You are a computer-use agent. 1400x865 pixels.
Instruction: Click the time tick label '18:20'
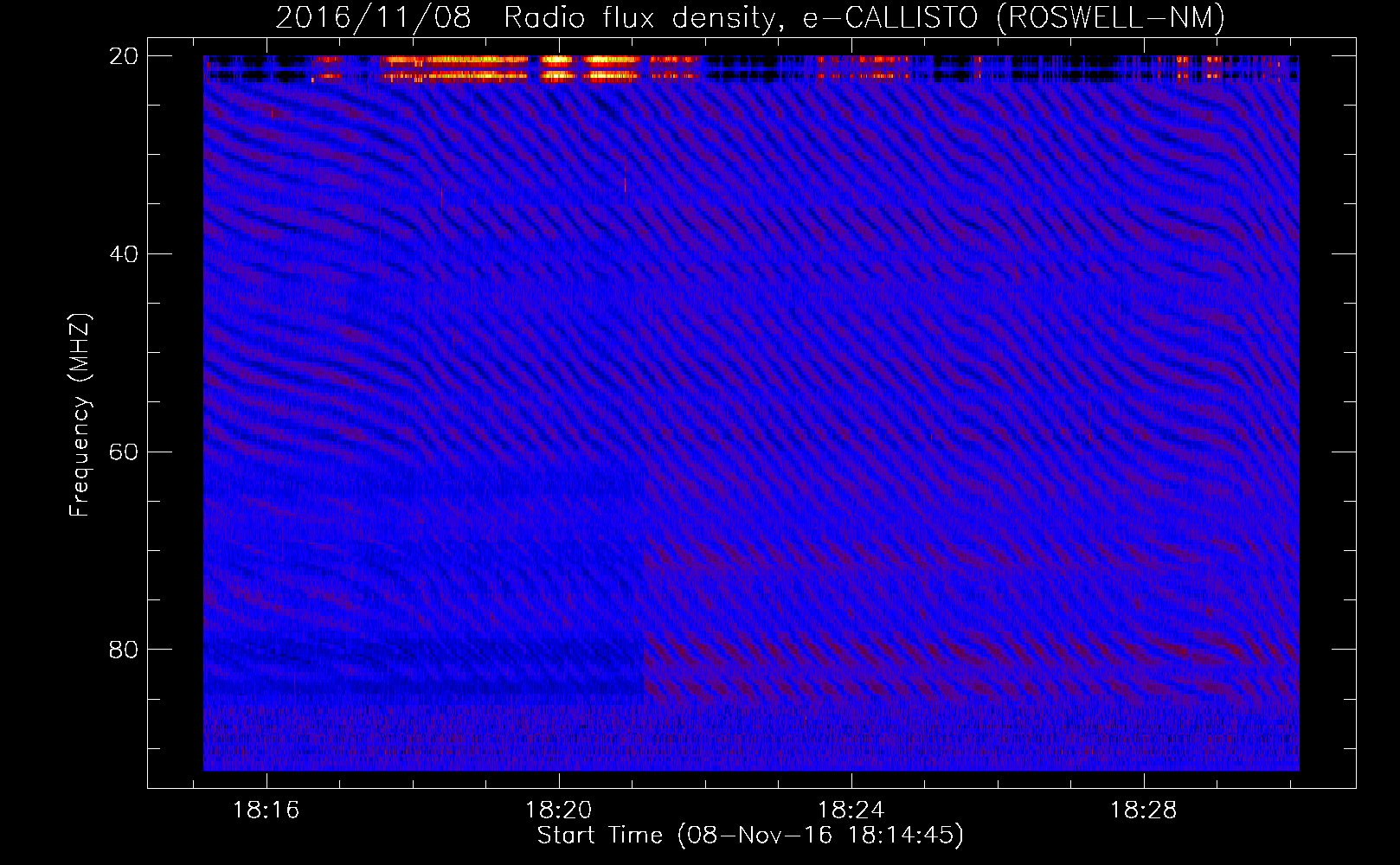coord(559,811)
